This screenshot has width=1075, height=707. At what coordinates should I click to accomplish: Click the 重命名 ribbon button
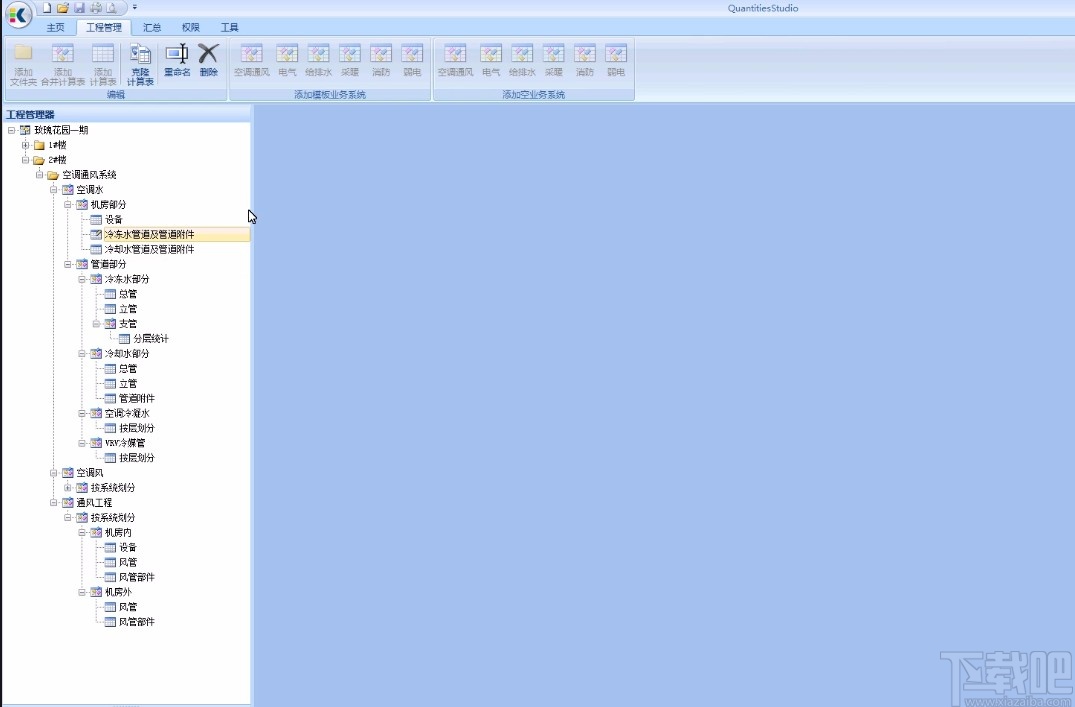pyautogui.click(x=177, y=60)
